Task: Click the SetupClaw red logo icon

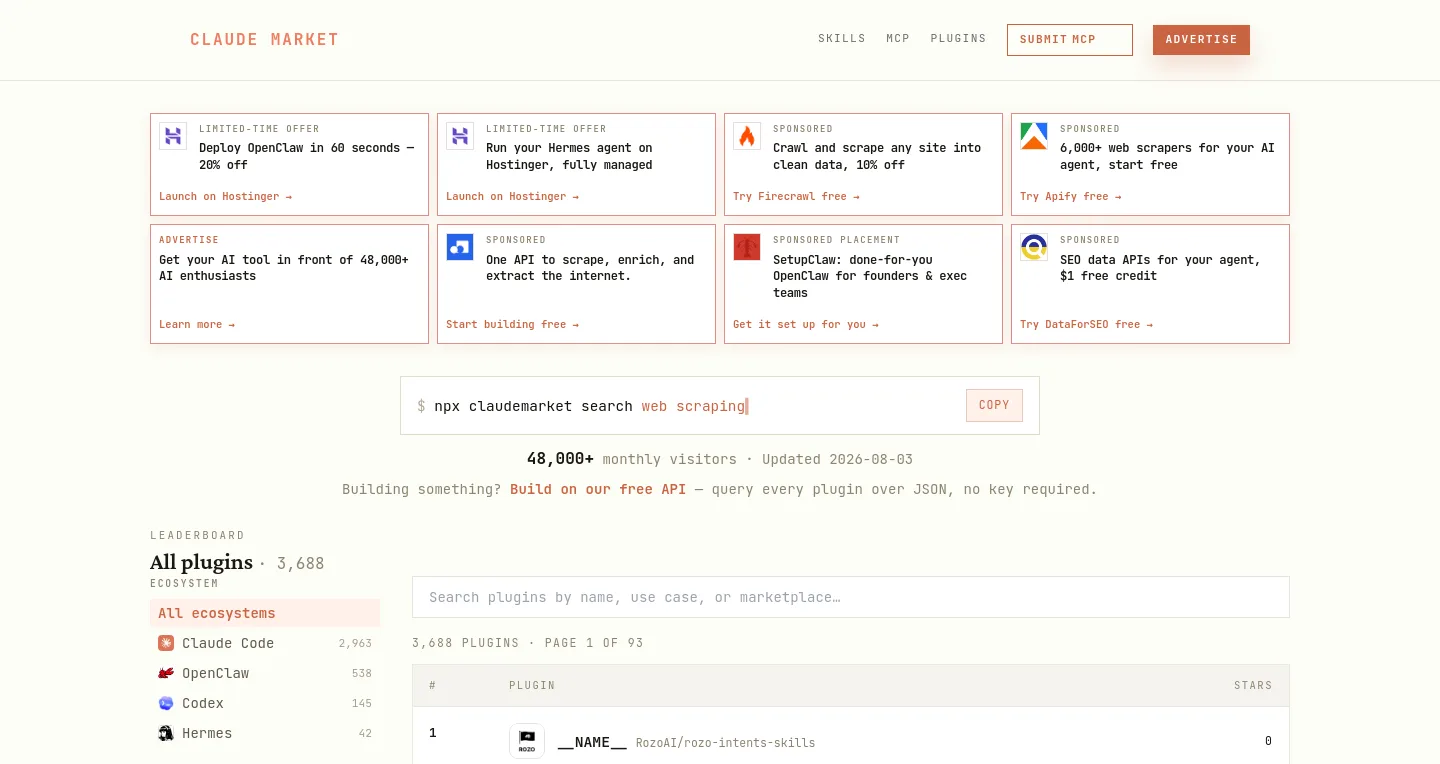Action: pyautogui.click(x=747, y=247)
